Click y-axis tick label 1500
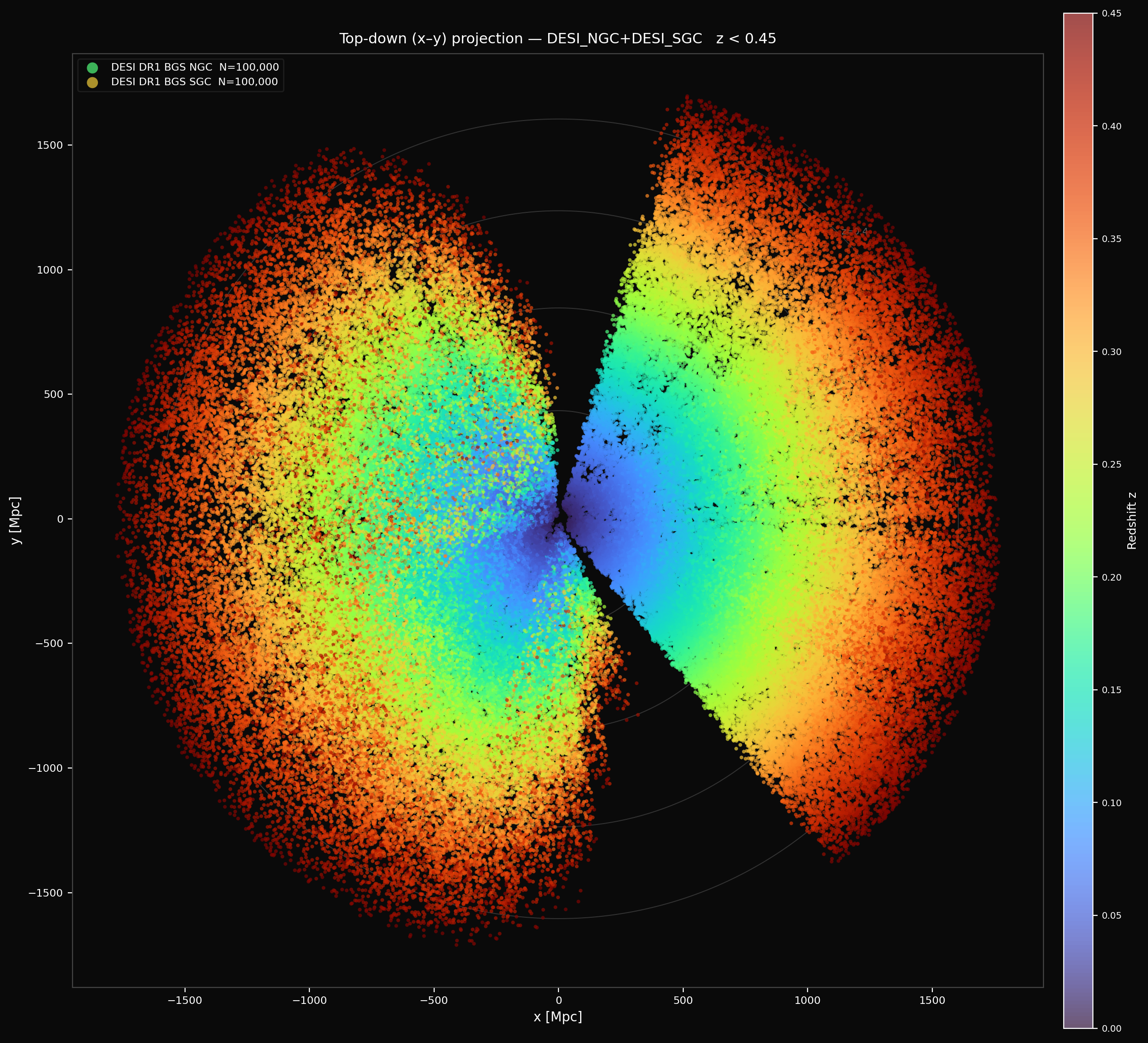The height and width of the screenshot is (1043, 1148). pos(50,145)
